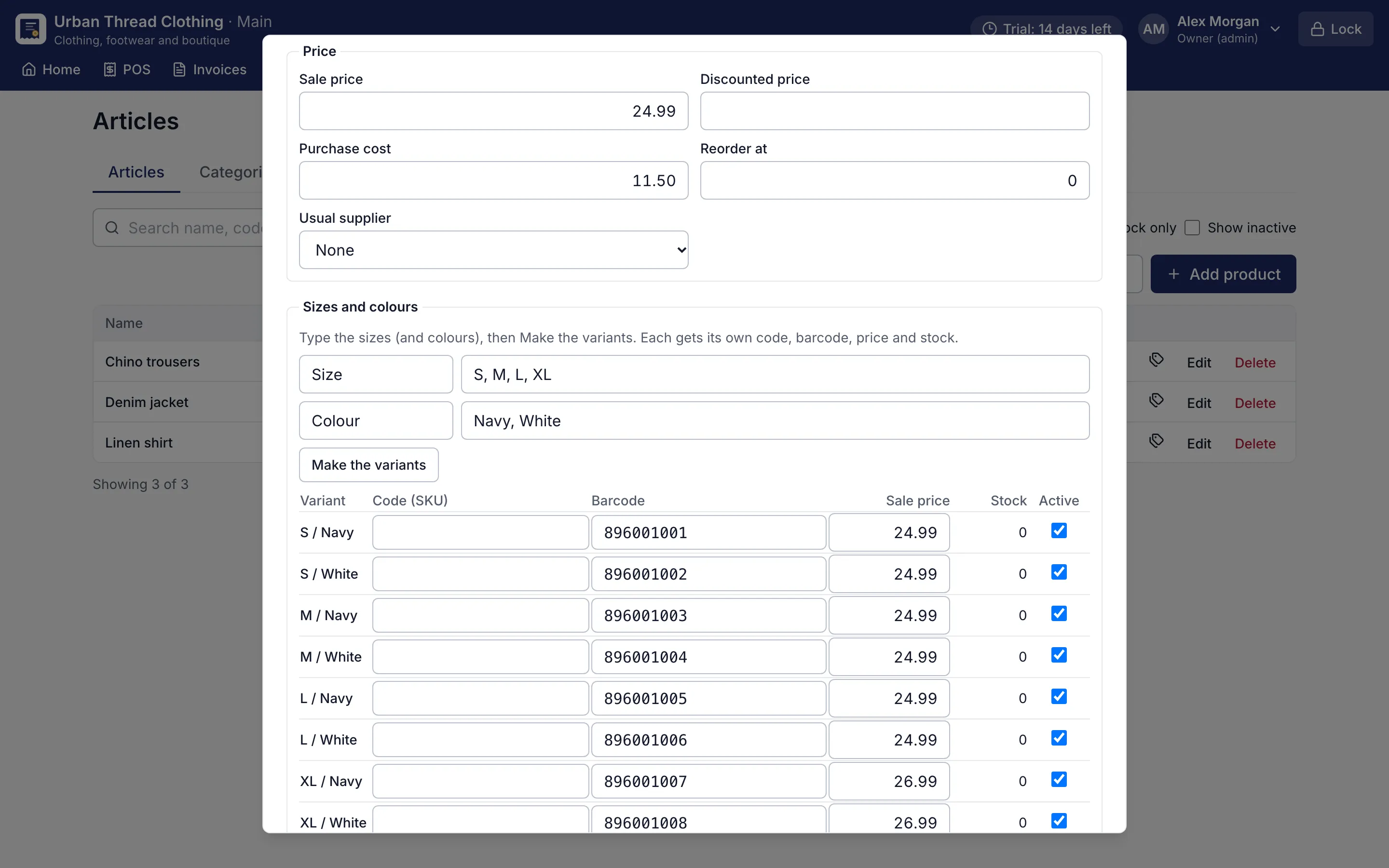Screen dimensions: 1389x868
Task: Expand the Alex Morgan account menu chevron
Action: 1275,29
